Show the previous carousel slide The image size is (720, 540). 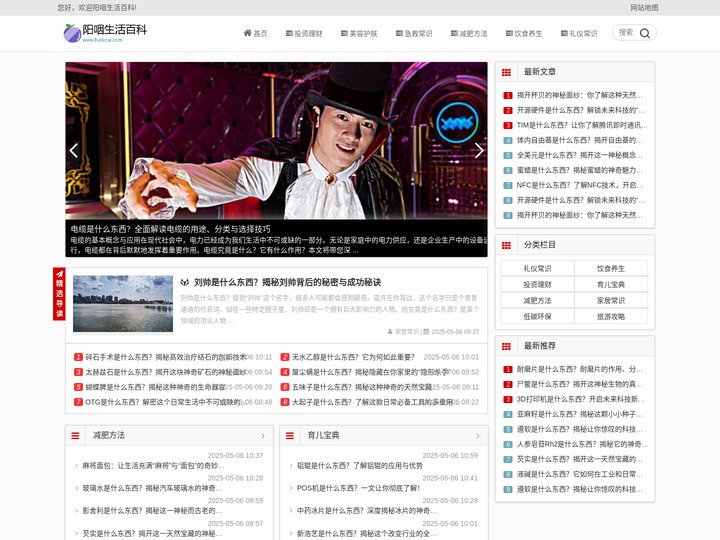pyautogui.click(x=73, y=150)
